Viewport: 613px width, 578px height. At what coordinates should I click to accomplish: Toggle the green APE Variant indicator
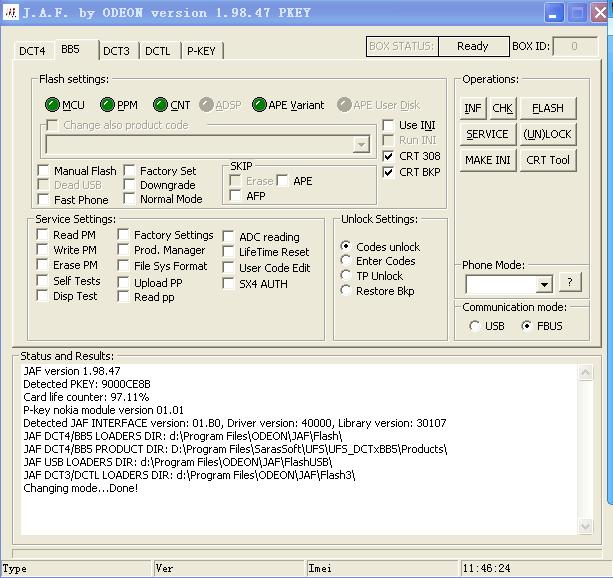[259, 105]
